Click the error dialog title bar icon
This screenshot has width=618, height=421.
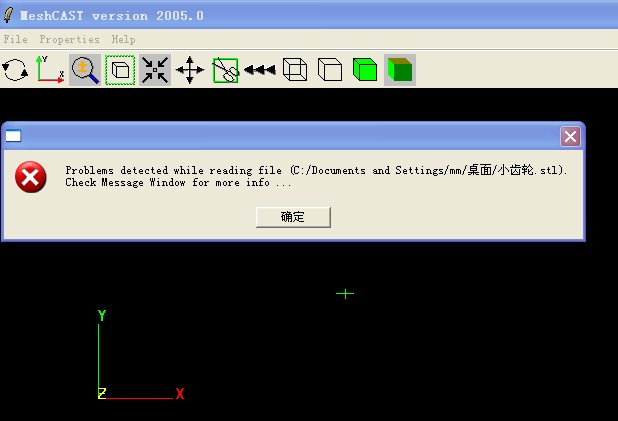(x=13, y=136)
